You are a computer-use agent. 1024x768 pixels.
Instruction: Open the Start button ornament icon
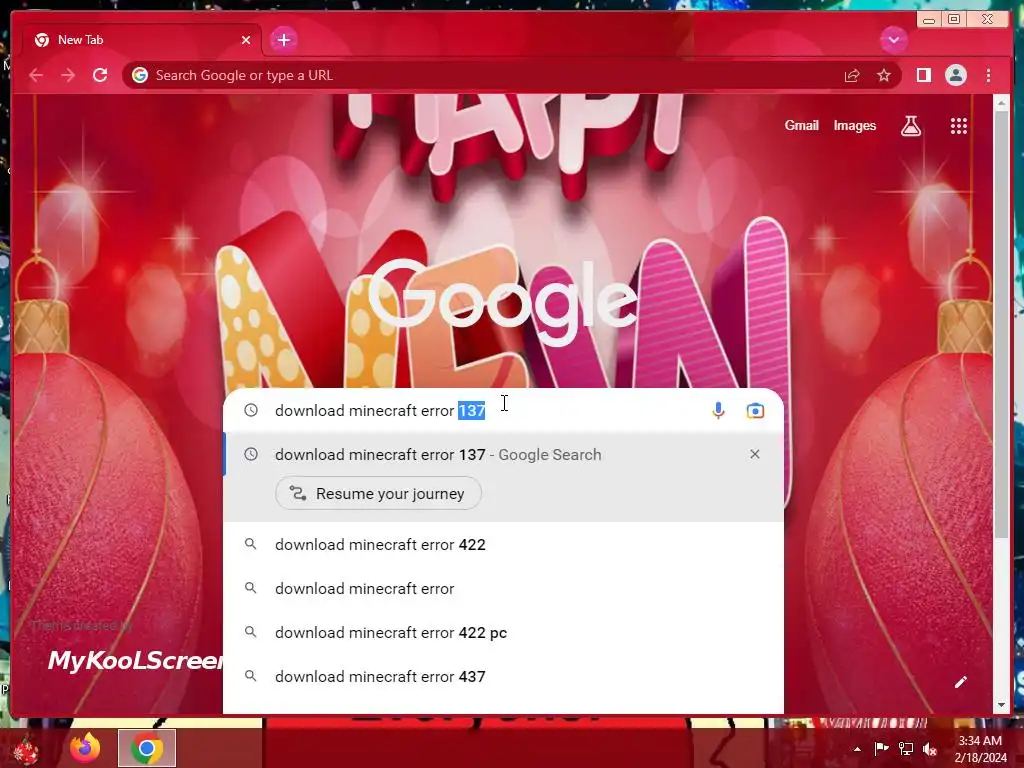point(26,750)
